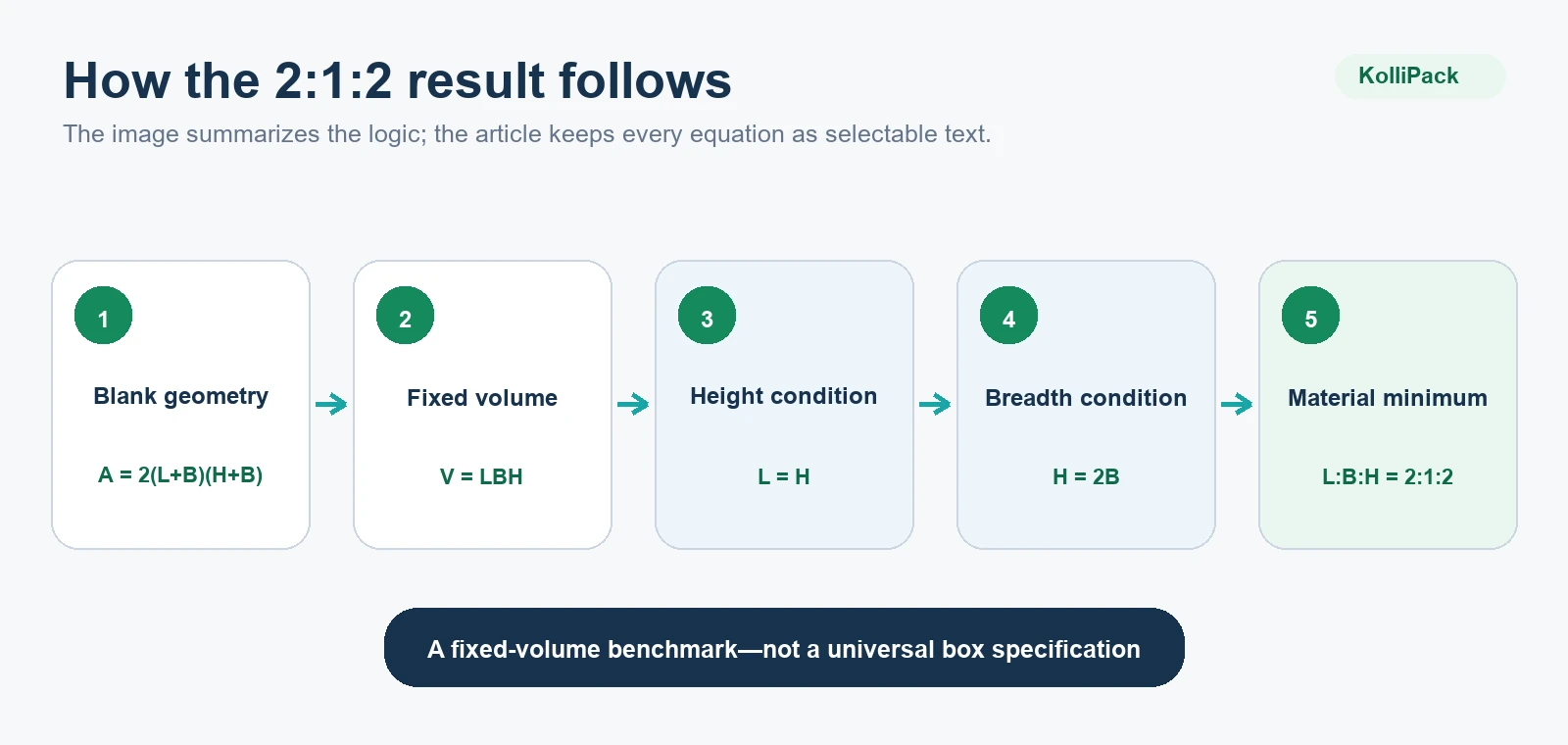The width and height of the screenshot is (1568, 745).
Task: Click the L = H equation text
Action: [x=784, y=476]
